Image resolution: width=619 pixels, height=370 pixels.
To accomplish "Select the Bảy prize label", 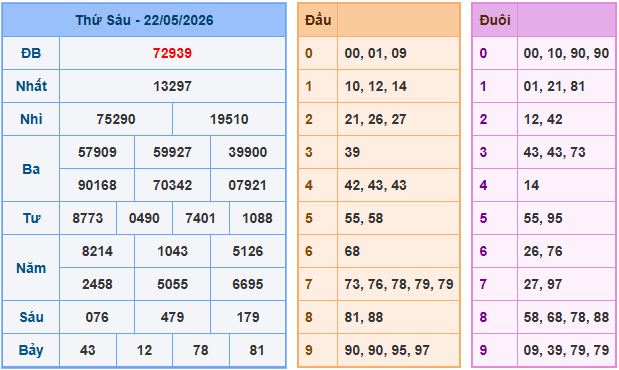I will 31,350.
